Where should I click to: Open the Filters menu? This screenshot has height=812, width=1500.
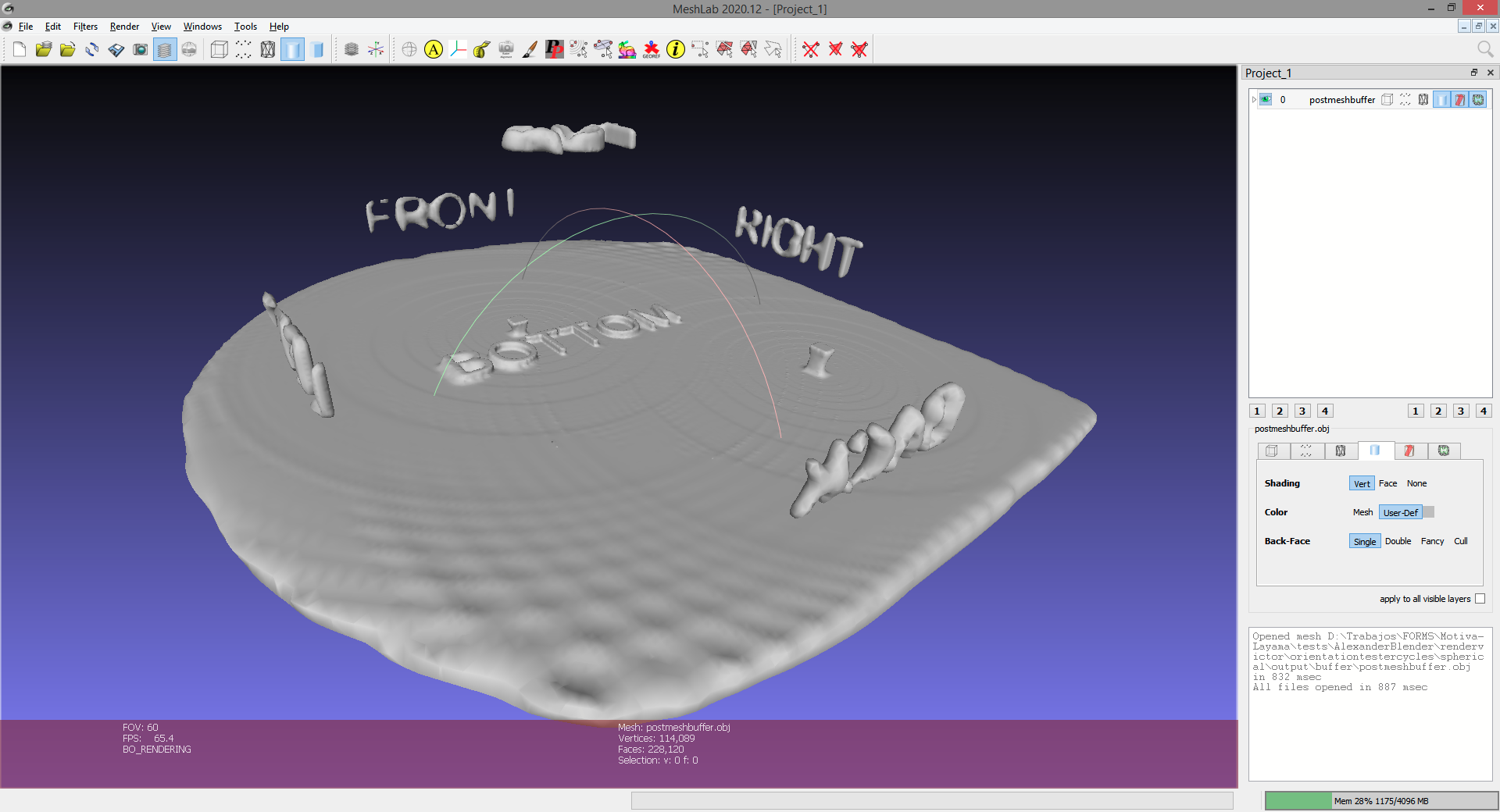click(85, 26)
